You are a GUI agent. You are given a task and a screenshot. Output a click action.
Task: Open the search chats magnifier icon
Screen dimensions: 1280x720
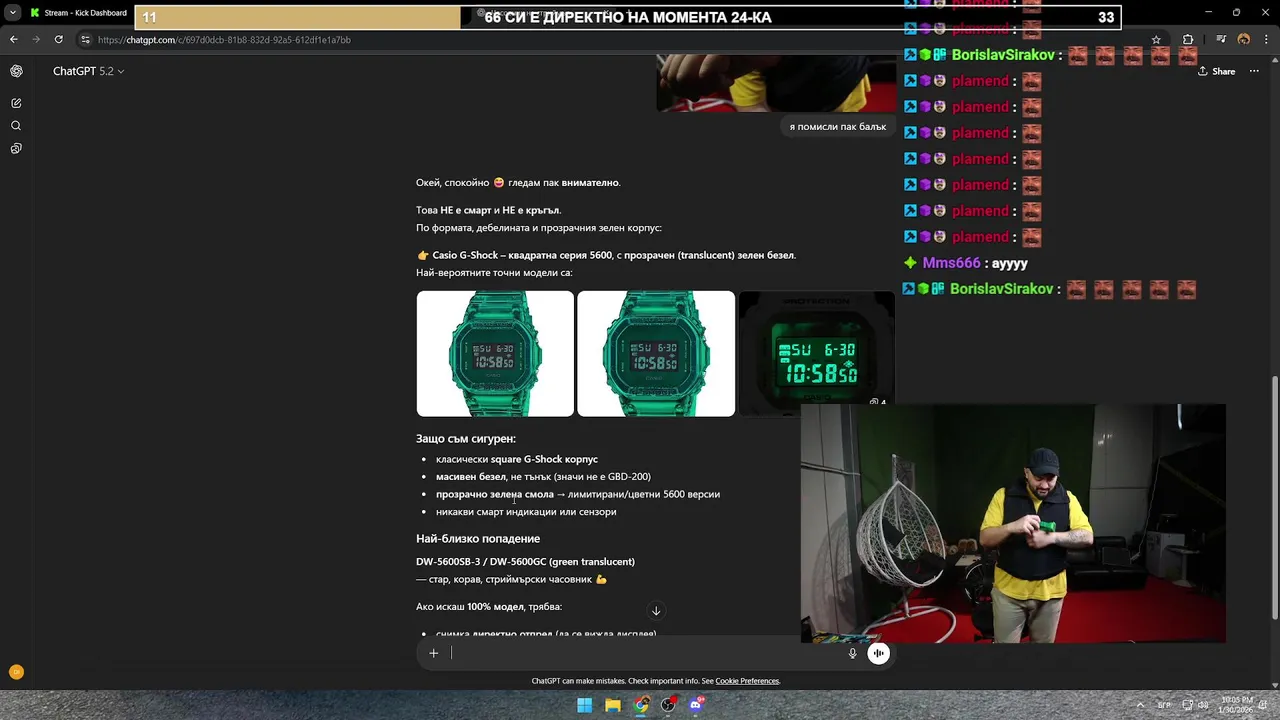coord(16,126)
